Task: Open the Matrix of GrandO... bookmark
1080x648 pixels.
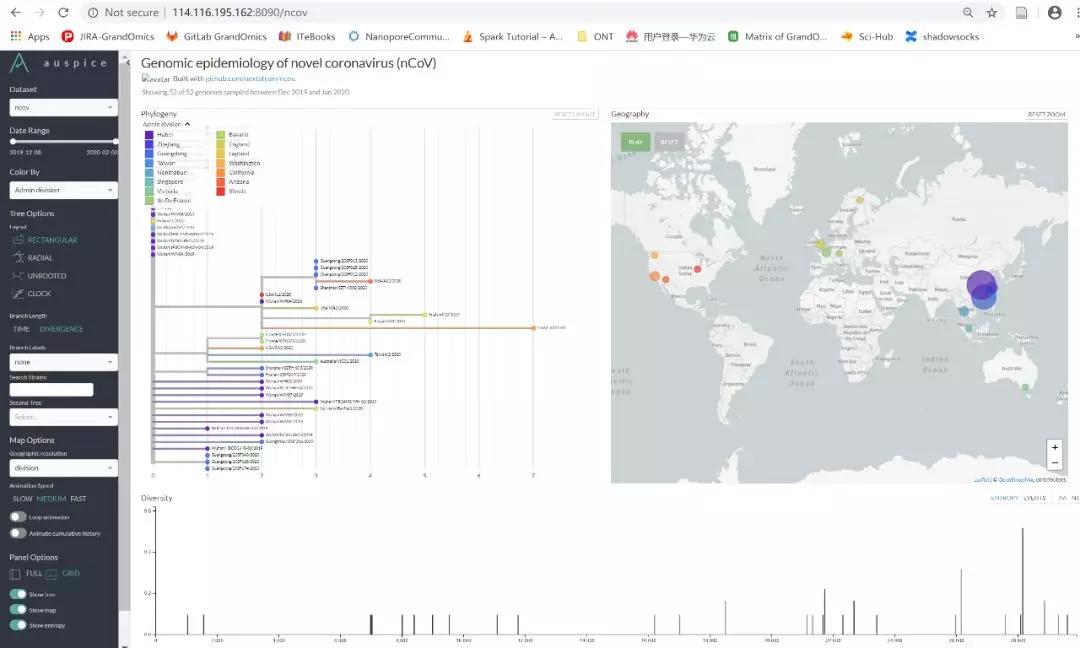Action: [x=778, y=36]
